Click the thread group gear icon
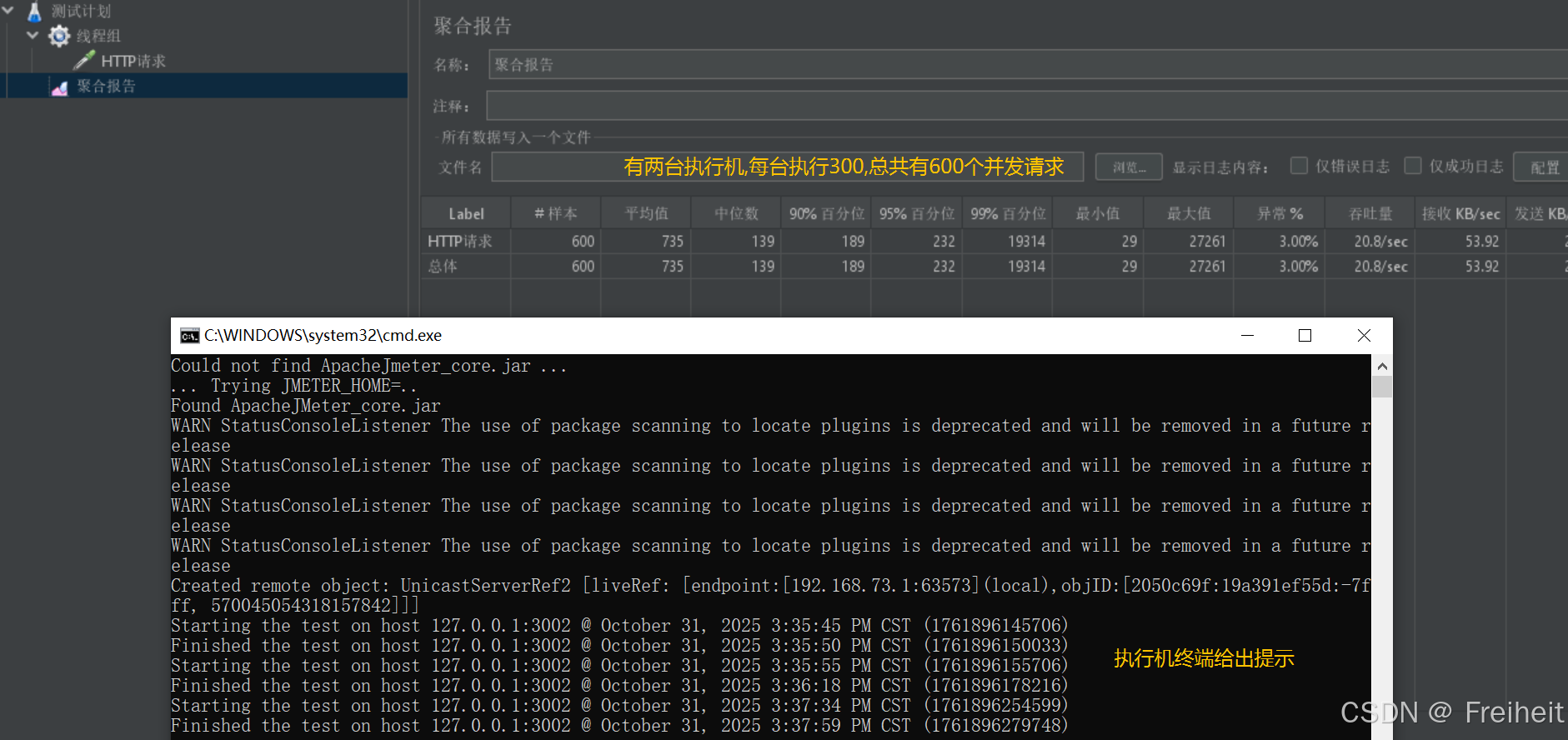Viewport: 1568px width, 740px height. (58, 36)
